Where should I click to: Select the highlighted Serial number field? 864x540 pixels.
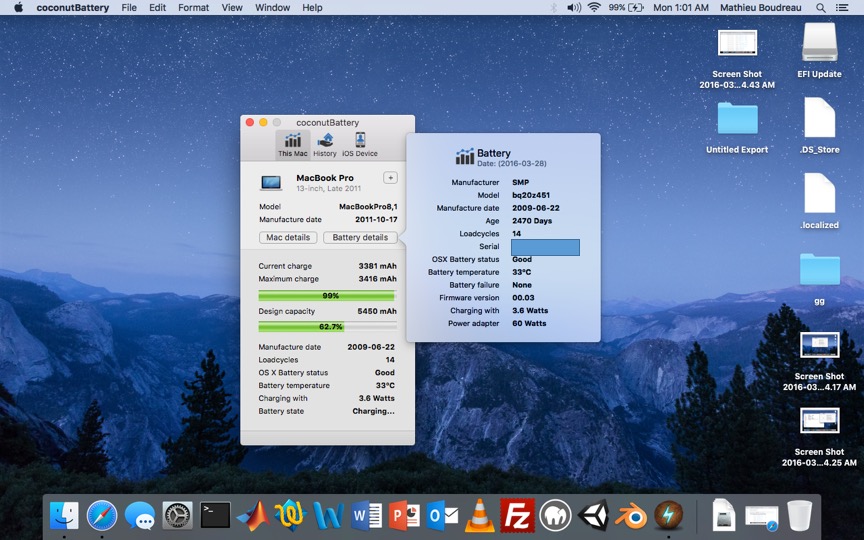(x=545, y=247)
